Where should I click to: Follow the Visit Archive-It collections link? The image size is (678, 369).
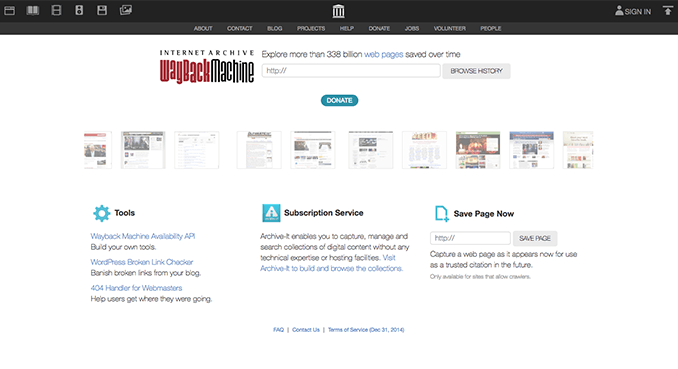pos(331,269)
